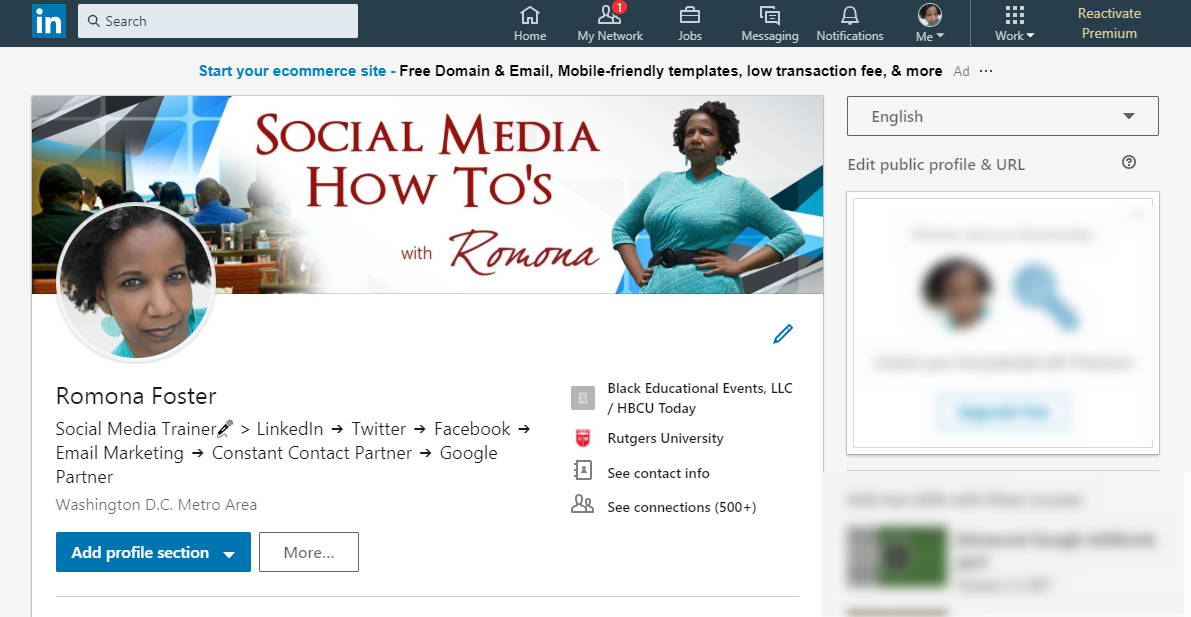This screenshot has height=617, width=1191.
Task: Open the Home icon in navbar
Action: (x=529, y=15)
